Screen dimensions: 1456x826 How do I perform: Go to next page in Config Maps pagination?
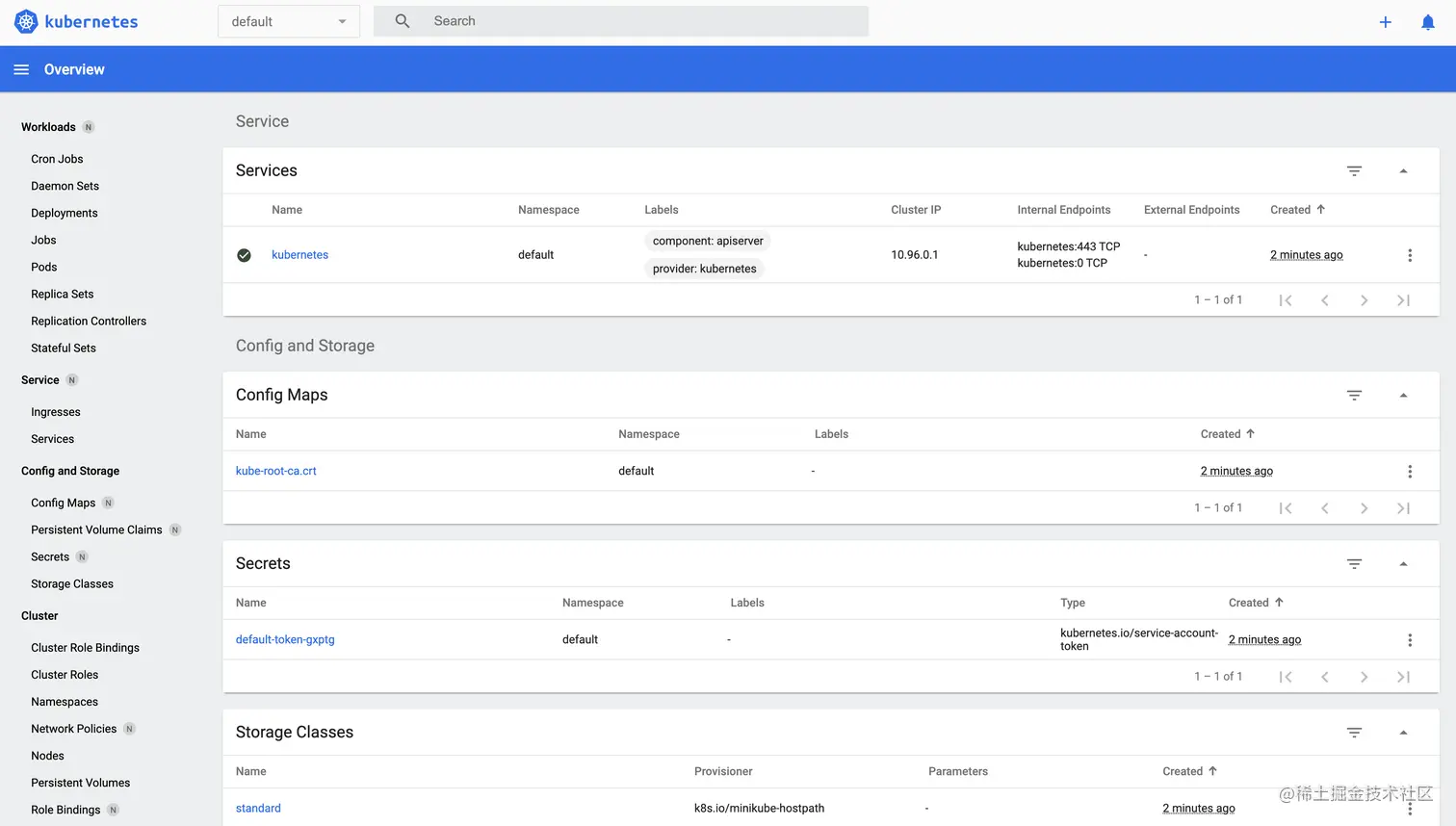(x=1364, y=508)
